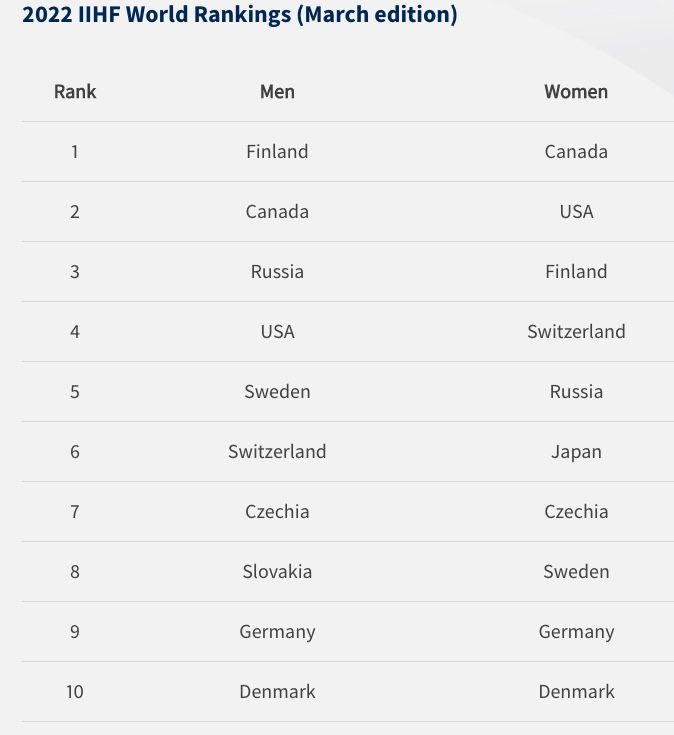Click Switzerland in the Men column

[x=277, y=451]
